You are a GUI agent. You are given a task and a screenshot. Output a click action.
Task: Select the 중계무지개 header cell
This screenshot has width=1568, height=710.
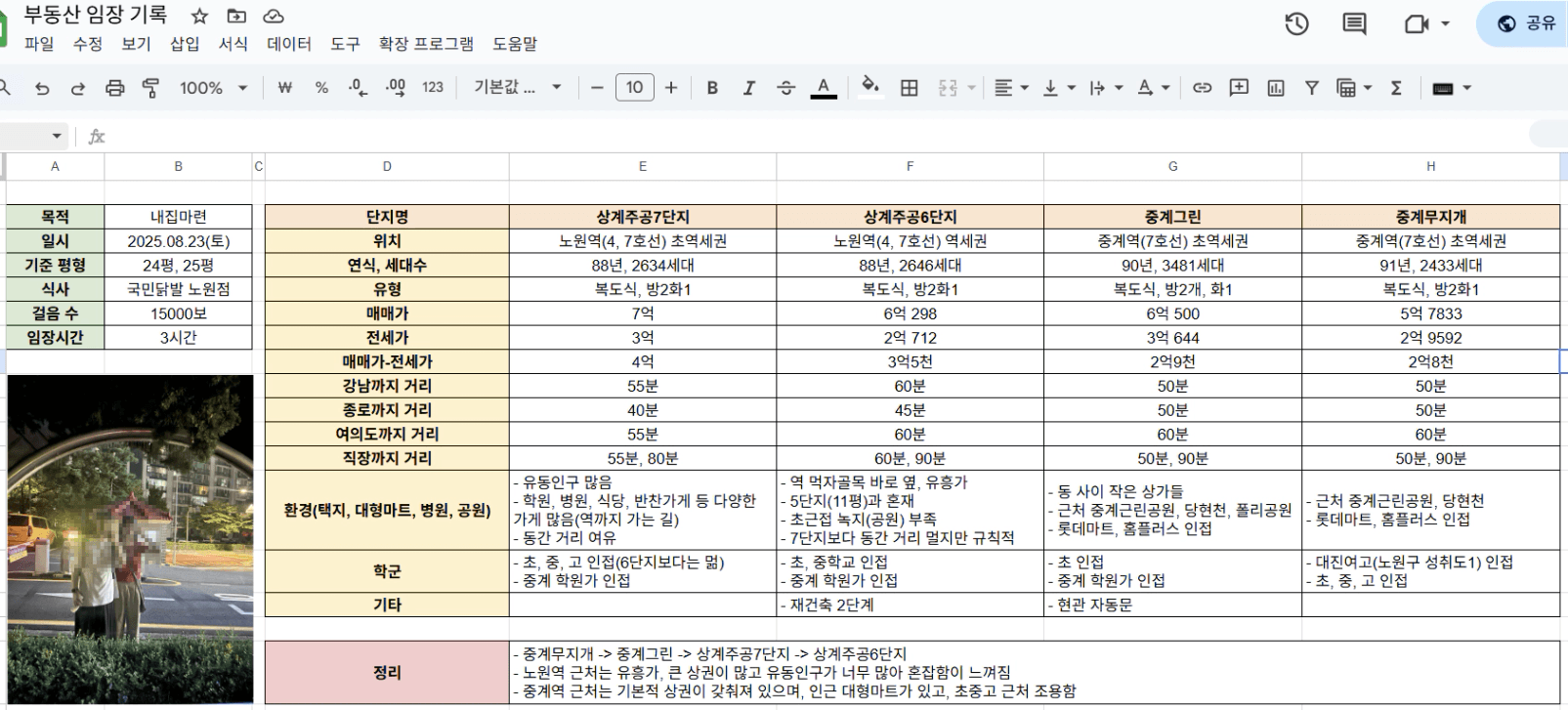pyautogui.click(x=1431, y=217)
